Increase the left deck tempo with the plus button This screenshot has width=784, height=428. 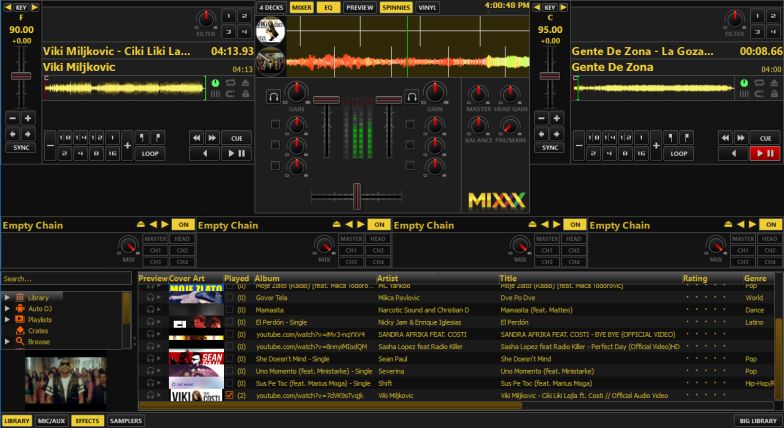click(x=28, y=118)
